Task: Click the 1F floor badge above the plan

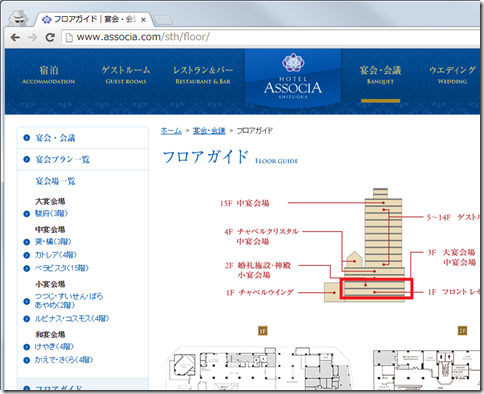Action: click(263, 331)
